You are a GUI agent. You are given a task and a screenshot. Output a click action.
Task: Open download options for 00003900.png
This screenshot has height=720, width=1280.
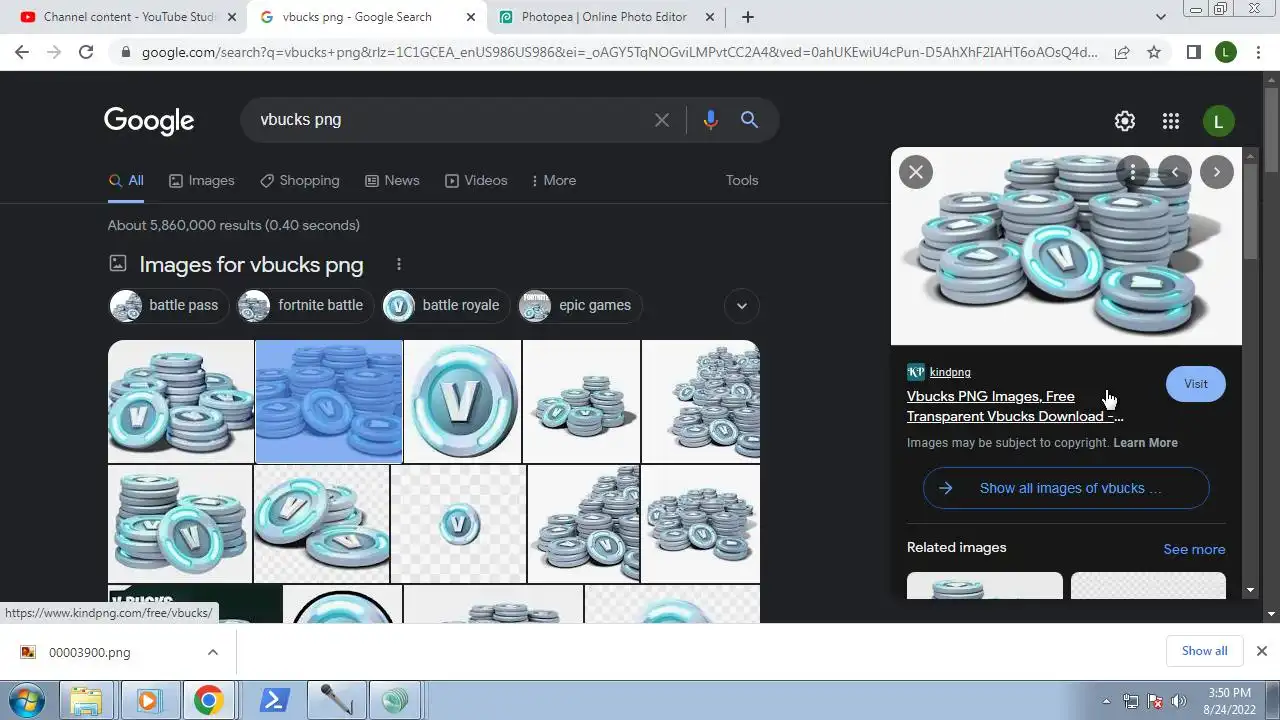point(213,652)
